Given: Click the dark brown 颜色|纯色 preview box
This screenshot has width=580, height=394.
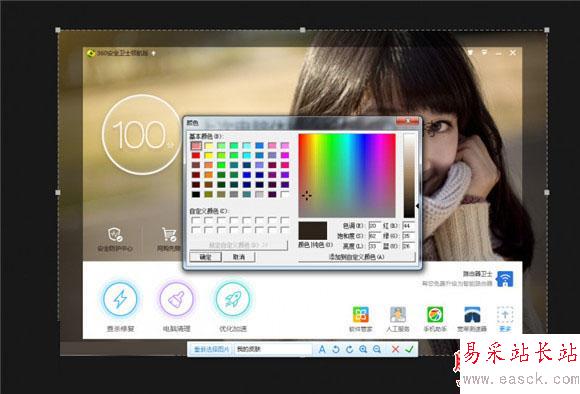Looking at the screenshot, I should coord(313,231).
